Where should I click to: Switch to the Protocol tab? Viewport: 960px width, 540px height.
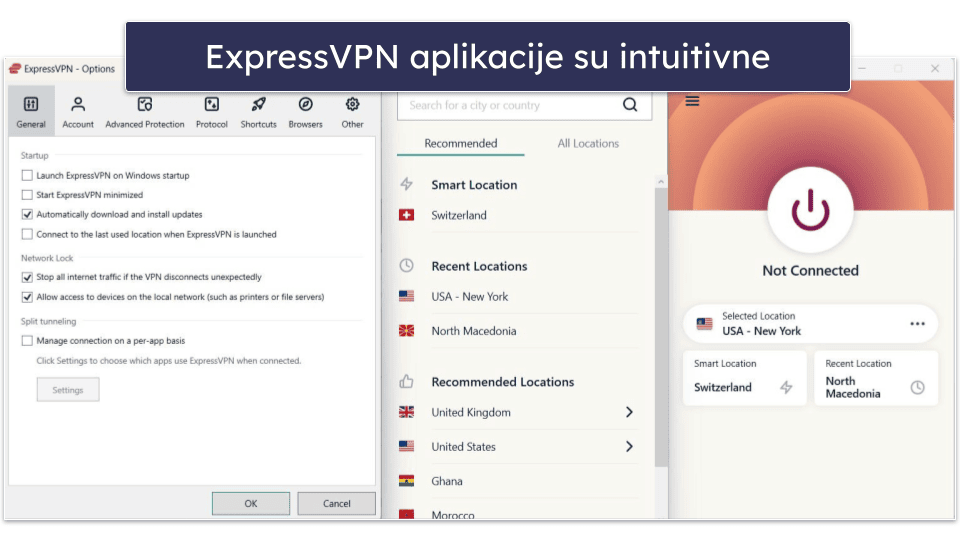click(211, 111)
